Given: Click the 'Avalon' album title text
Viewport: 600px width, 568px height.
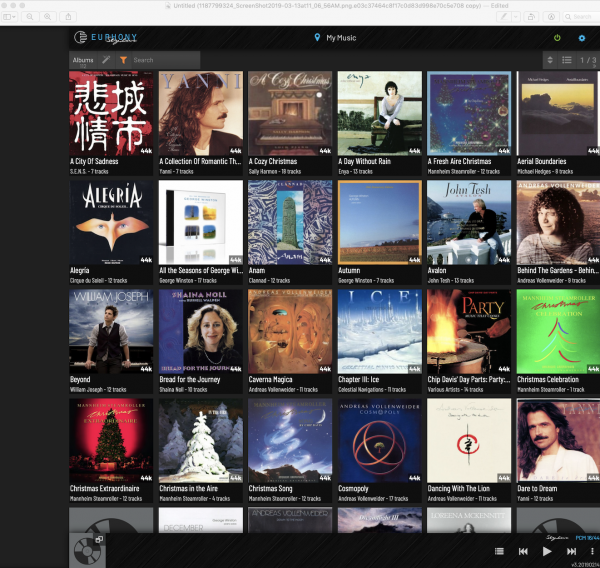Looking at the screenshot, I should 437,270.
